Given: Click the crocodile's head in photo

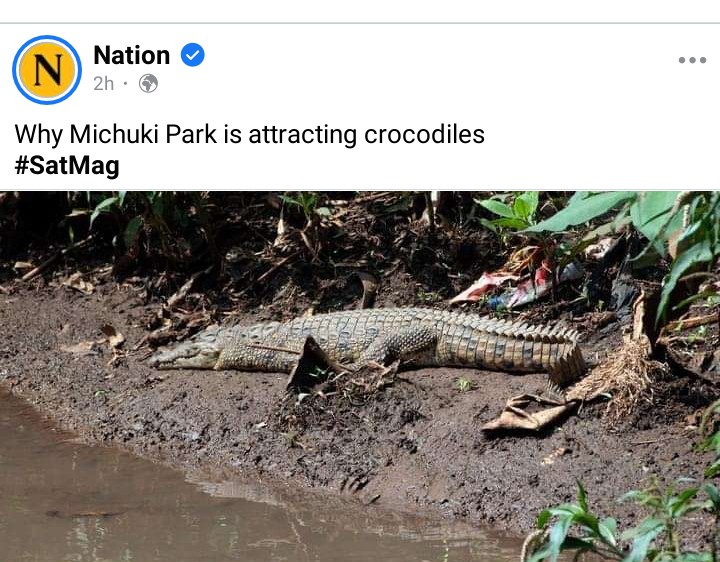Looking at the screenshot, I should click(x=186, y=354).
